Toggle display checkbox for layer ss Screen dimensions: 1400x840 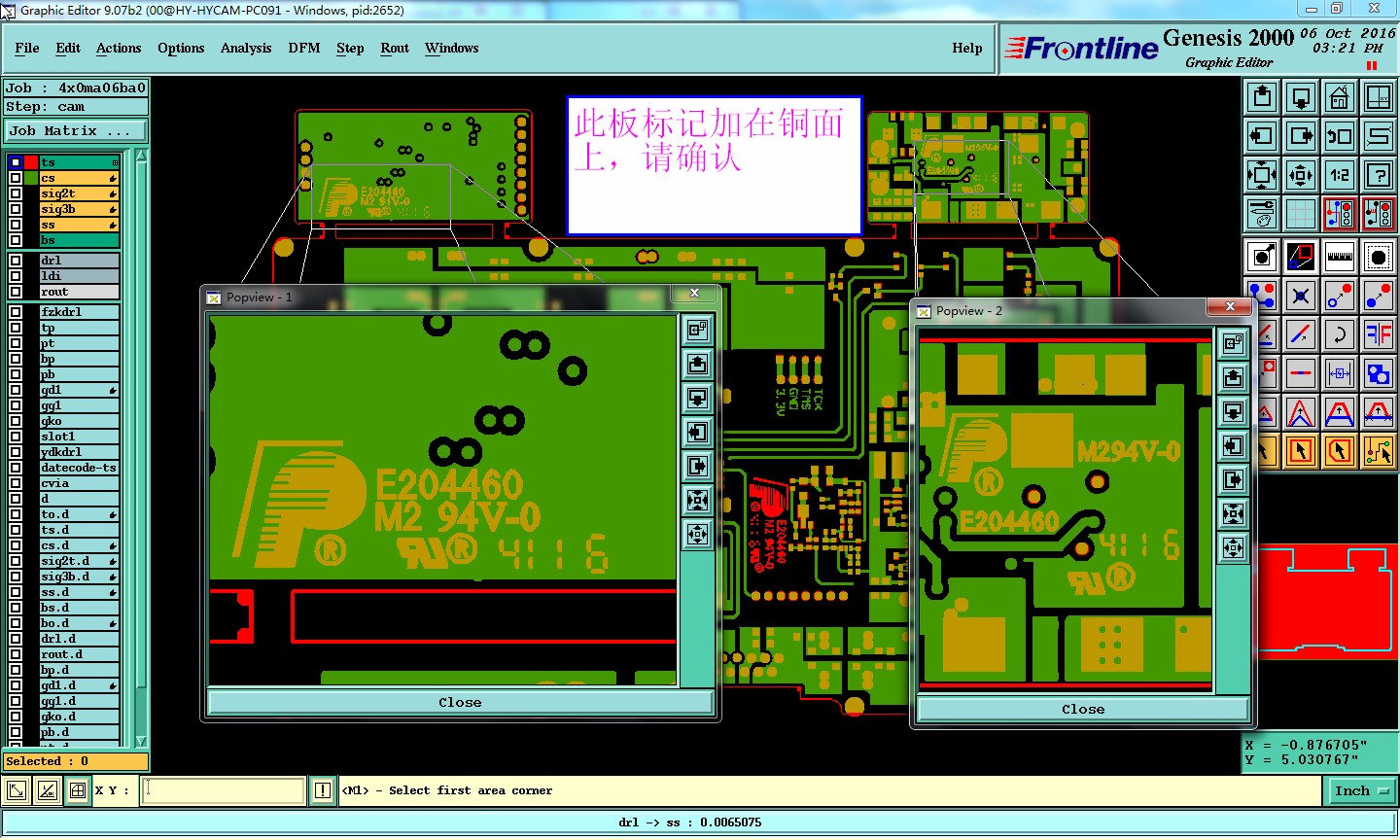(16, 225)
